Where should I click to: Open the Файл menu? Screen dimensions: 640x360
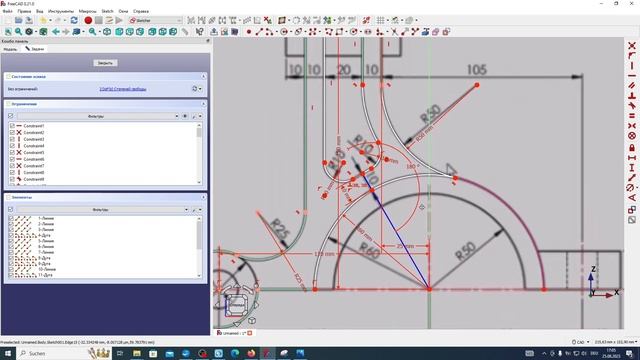coord(7,11)
